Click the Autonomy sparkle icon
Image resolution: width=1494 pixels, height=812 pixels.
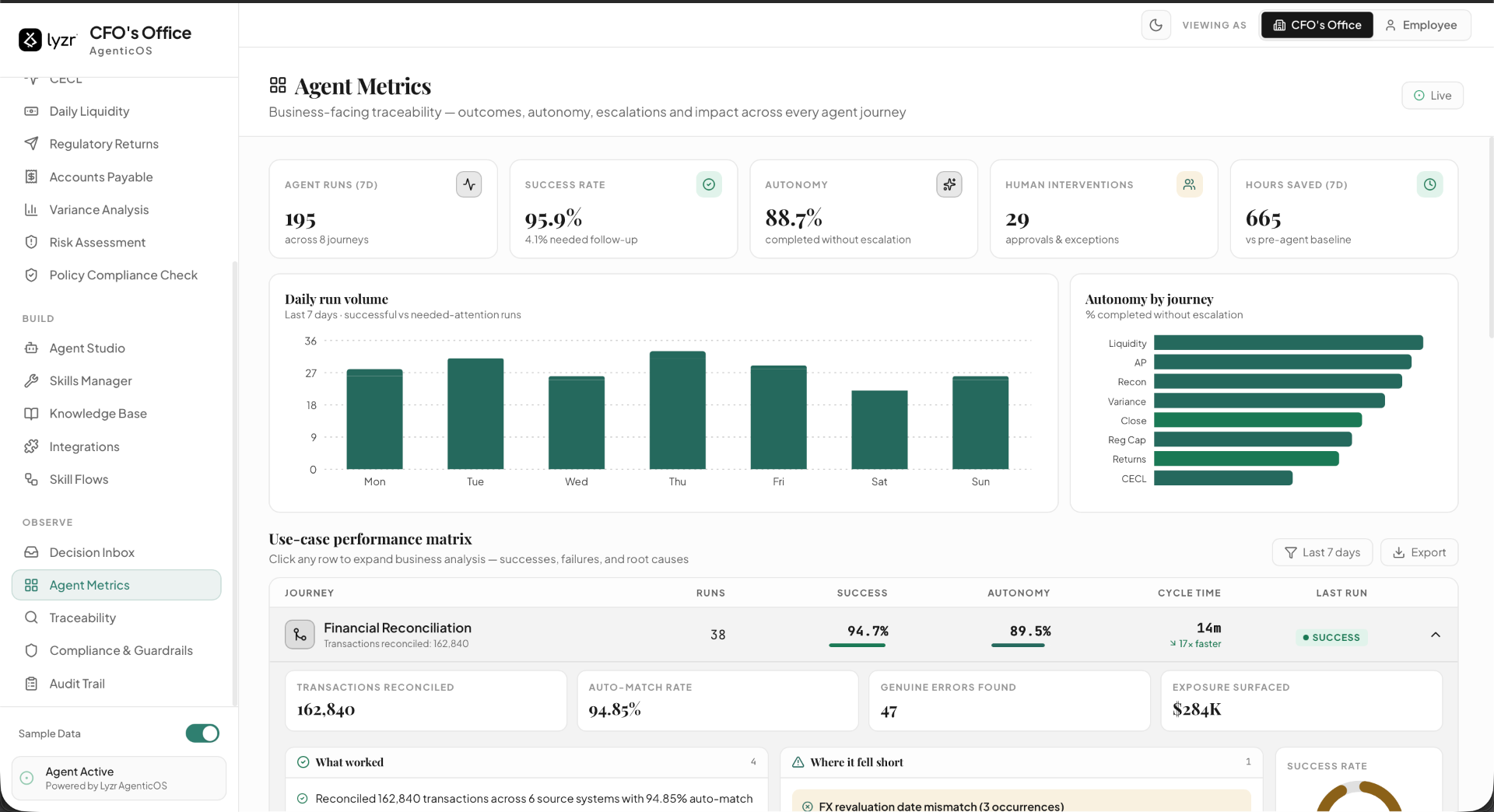click(x=949, y=184)
